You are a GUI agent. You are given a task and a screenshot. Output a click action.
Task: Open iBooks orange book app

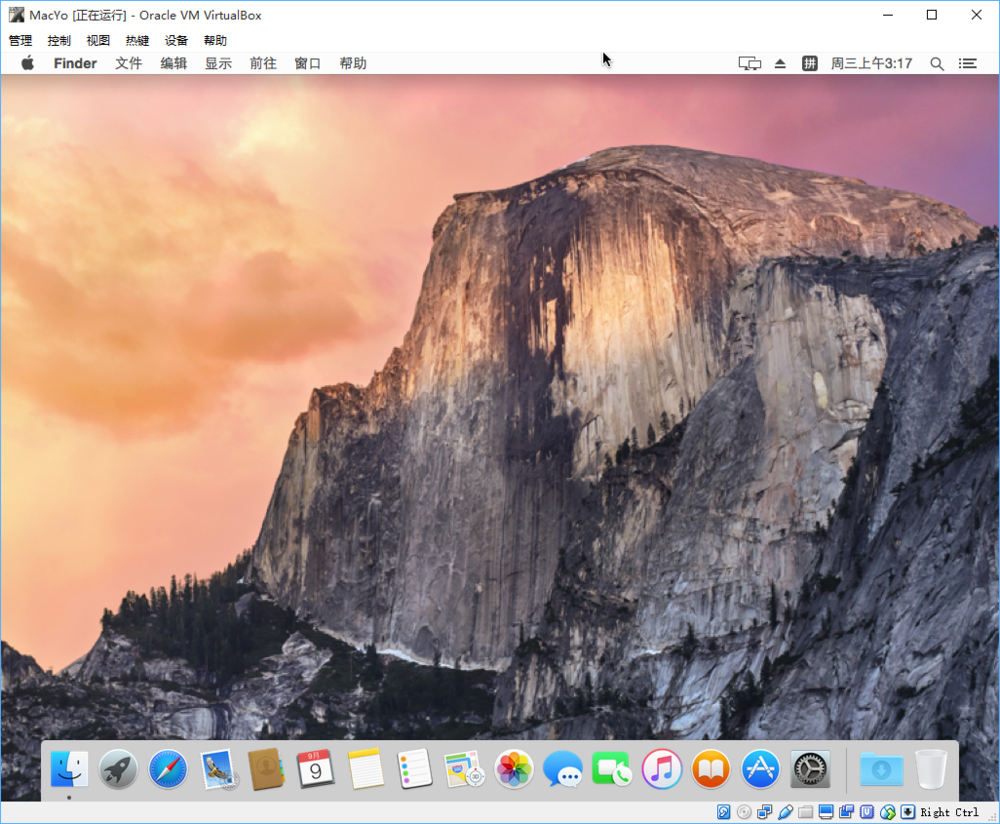point(710,769)
